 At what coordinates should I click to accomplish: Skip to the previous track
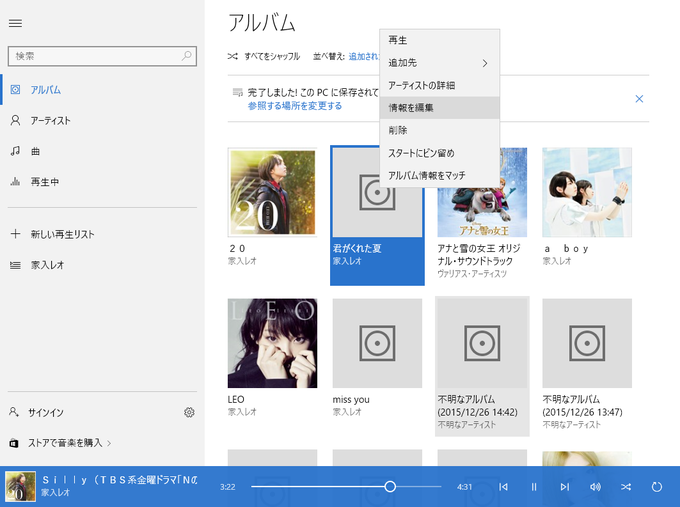pos(503,487)
